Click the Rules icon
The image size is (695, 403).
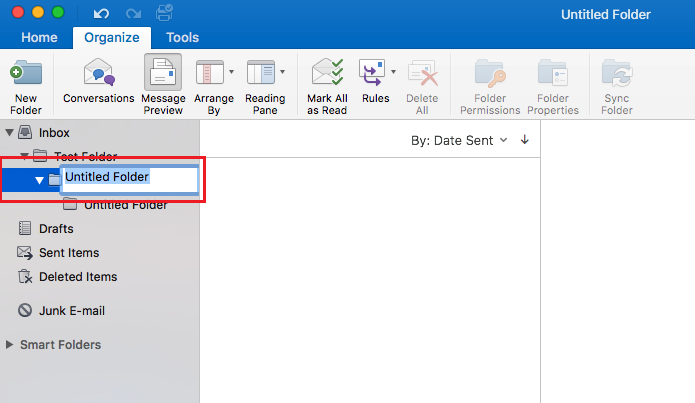pos(372,72)
